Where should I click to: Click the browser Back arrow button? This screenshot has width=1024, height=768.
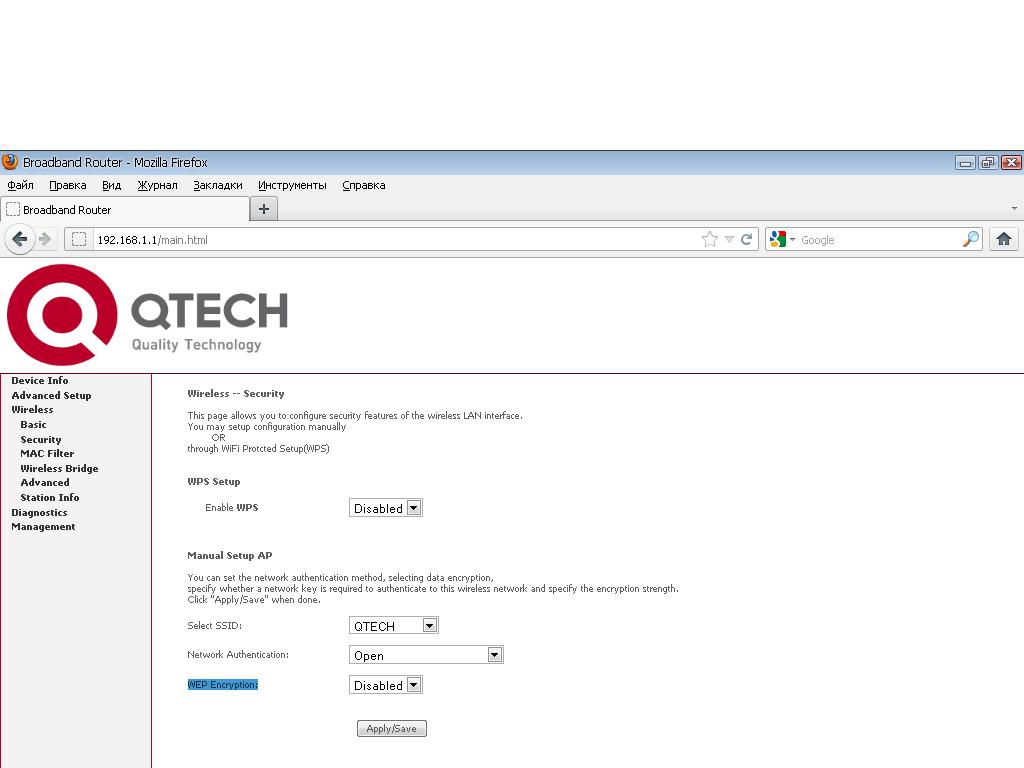click(x=20, y=240)
